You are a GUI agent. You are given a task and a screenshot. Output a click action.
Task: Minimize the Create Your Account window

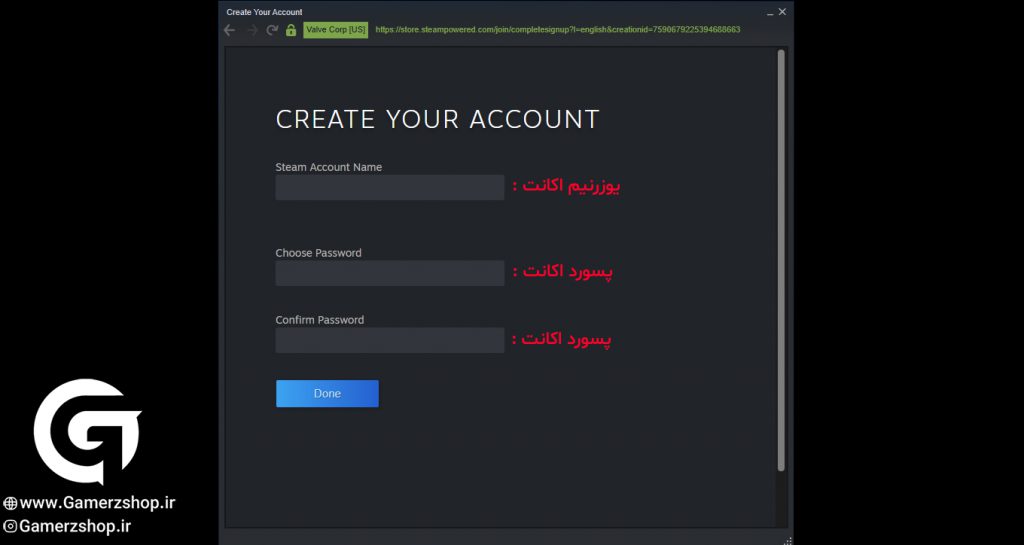pos(770,12)
